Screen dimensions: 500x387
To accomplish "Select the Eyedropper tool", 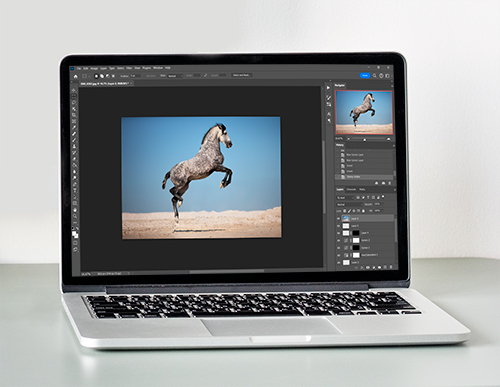I will coord(74,127).
